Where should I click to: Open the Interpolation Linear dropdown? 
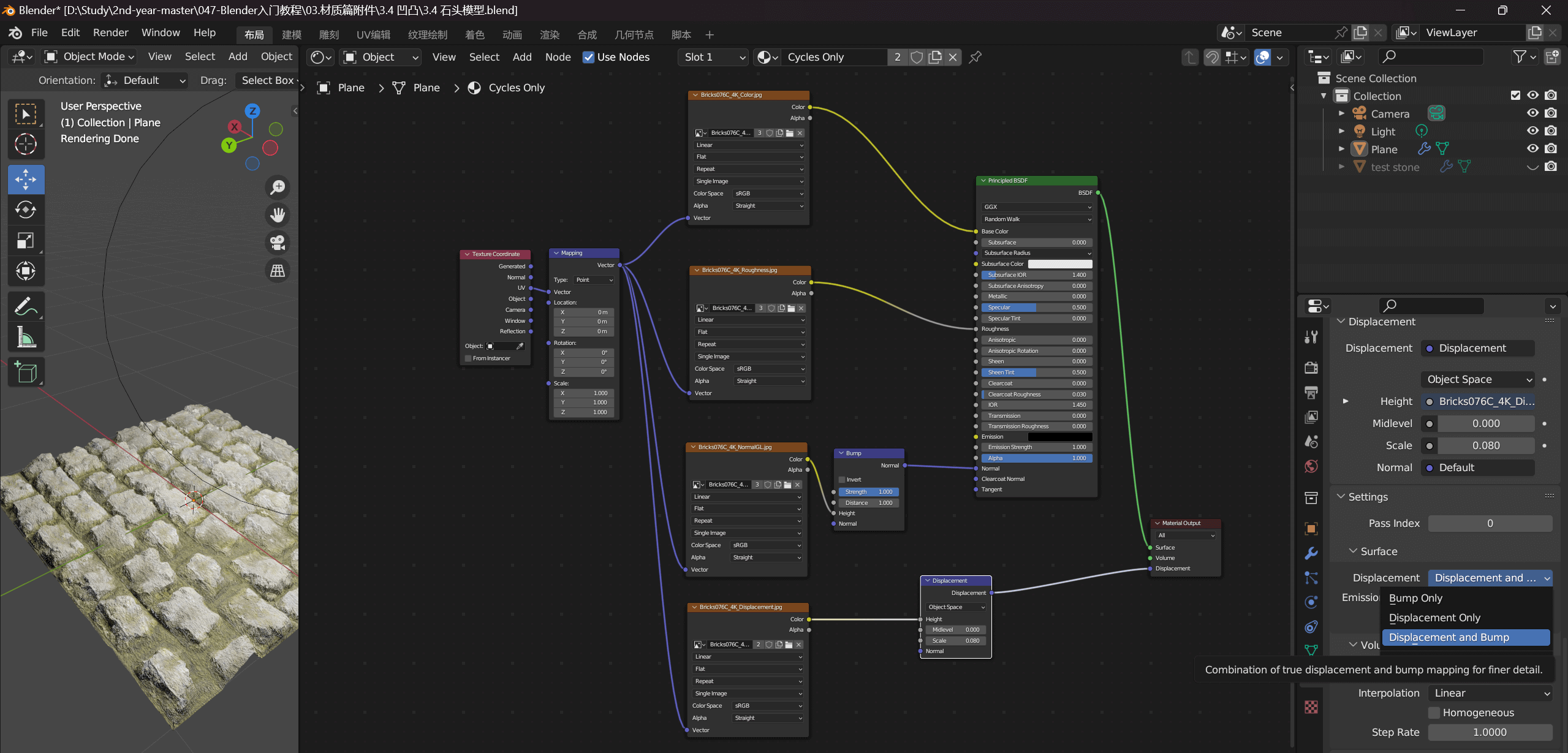point(1490,693)
